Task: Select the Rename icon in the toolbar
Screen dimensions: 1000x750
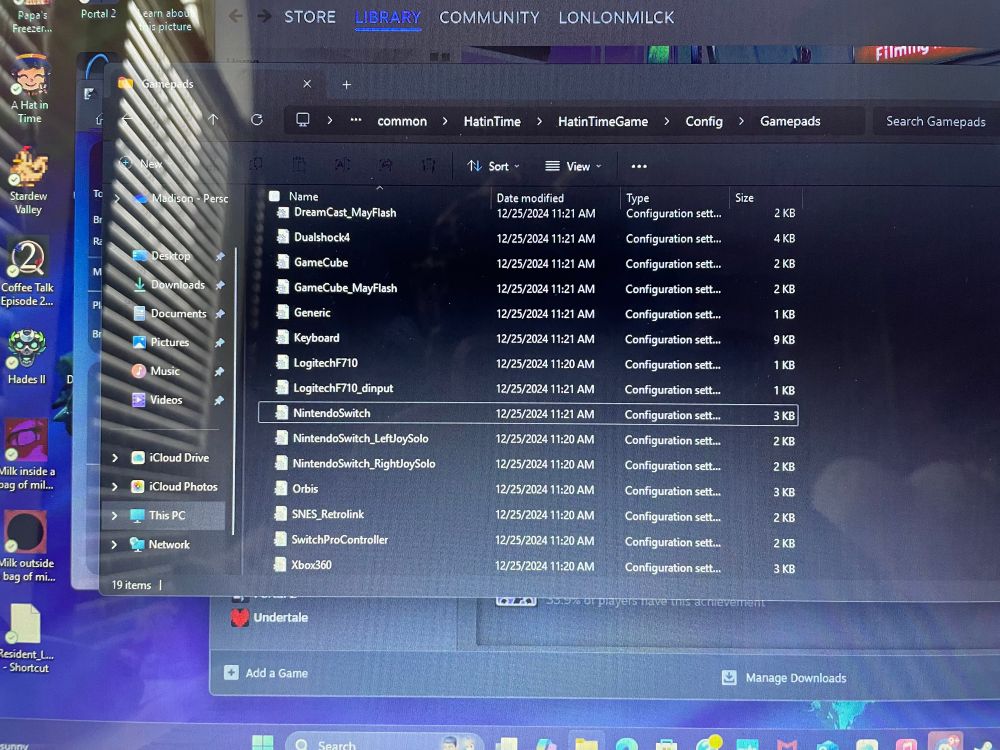Action: 343,164
